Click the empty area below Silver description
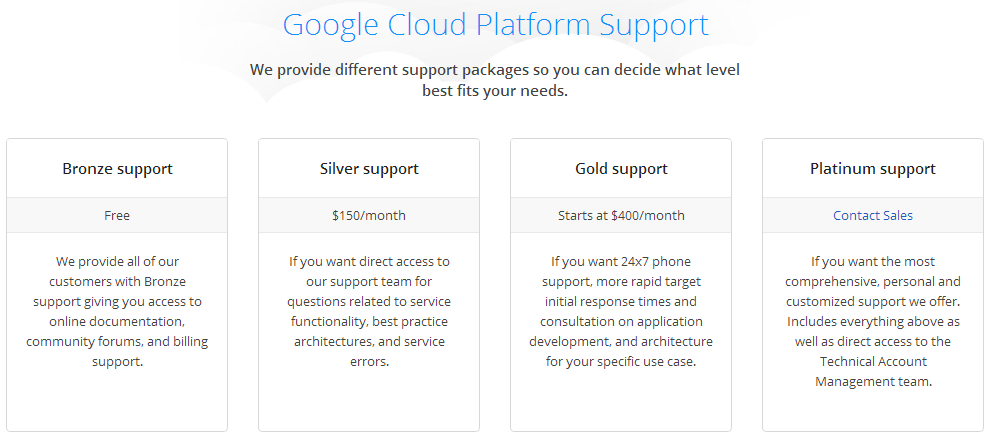Viewport: 990px width, 435px height. tap(369, 401)
